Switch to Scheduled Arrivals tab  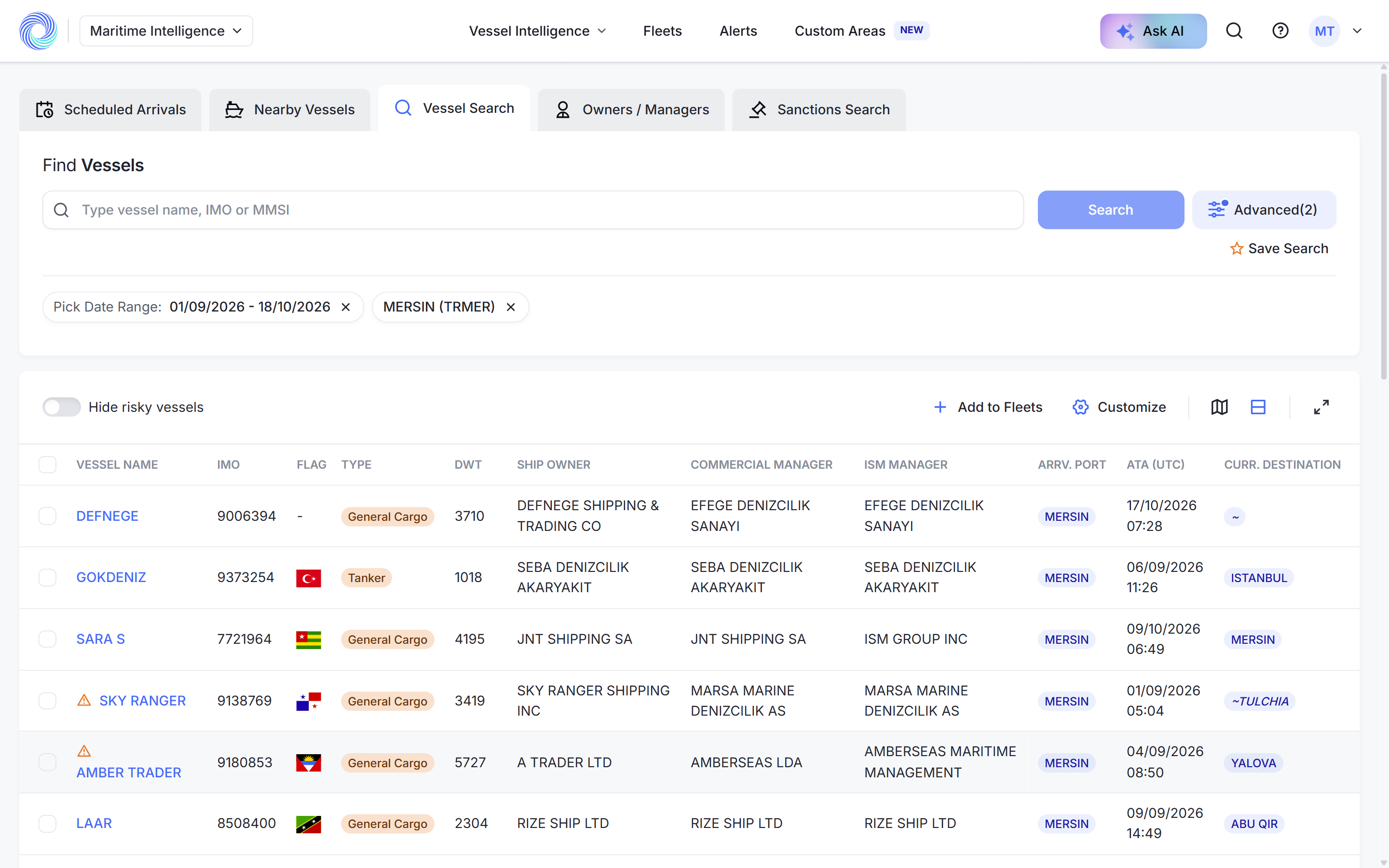click(x=110, y=109)
